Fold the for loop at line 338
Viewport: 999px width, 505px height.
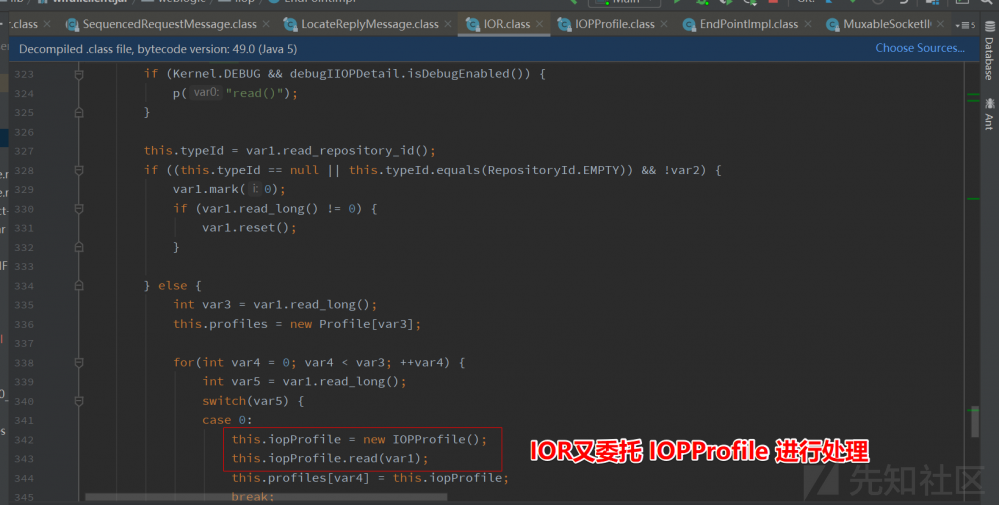[79, 363]
